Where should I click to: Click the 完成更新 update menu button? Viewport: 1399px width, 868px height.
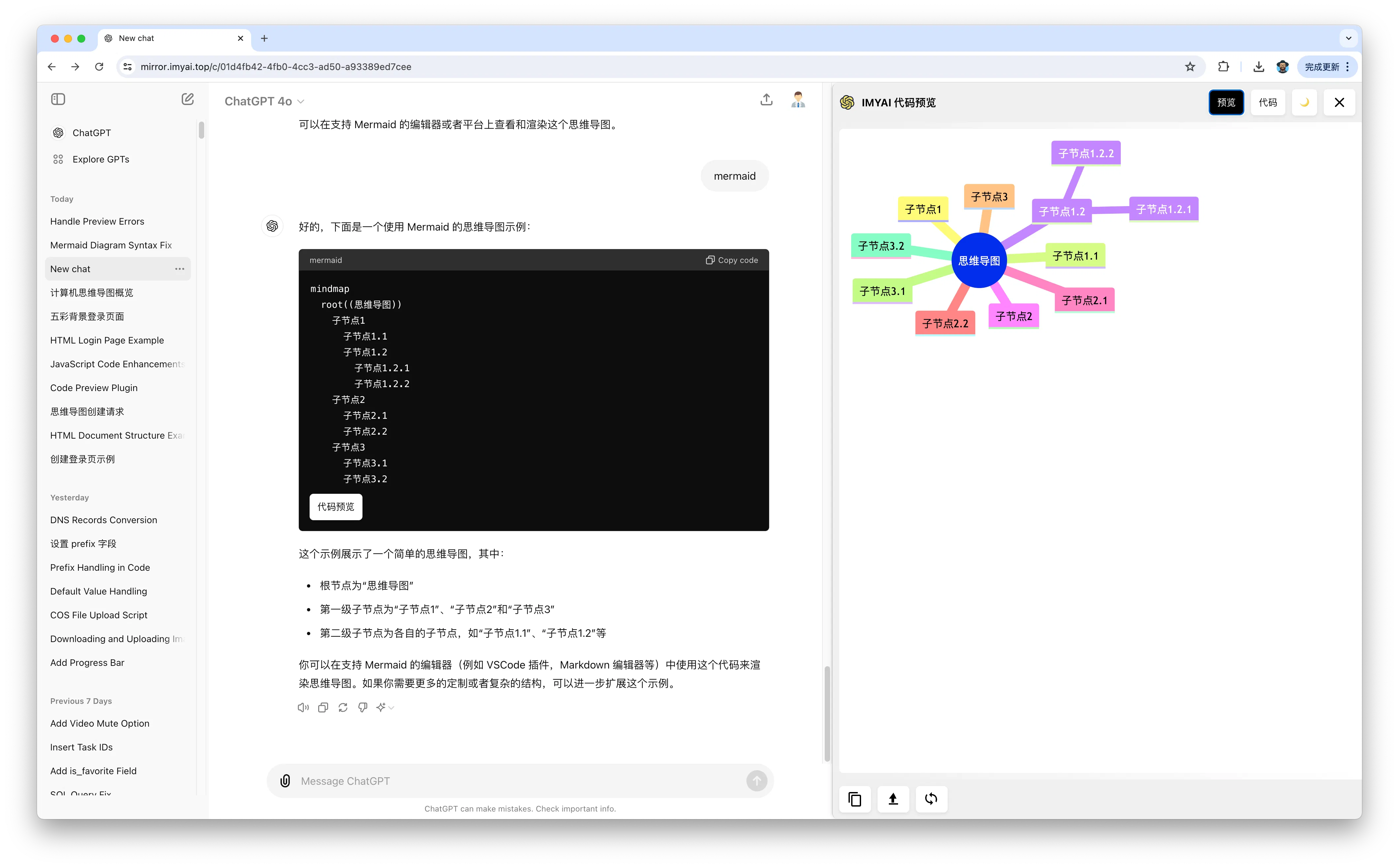1327,67
